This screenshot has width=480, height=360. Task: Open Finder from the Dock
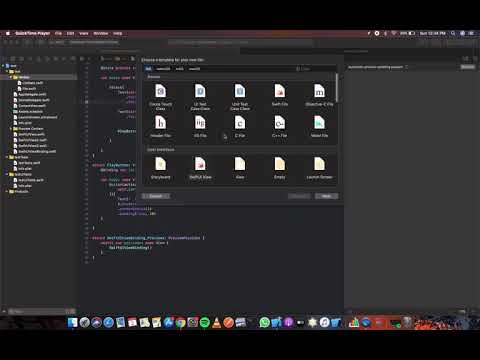[x=73, y=322]
